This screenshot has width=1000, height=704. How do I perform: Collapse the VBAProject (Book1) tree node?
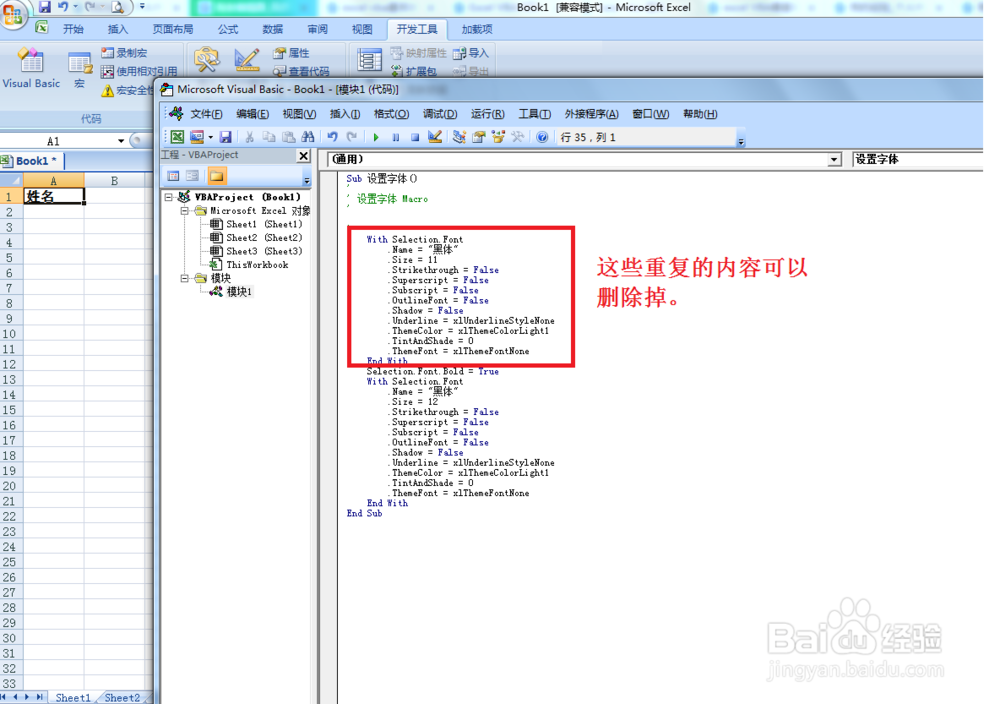(168, 198)
